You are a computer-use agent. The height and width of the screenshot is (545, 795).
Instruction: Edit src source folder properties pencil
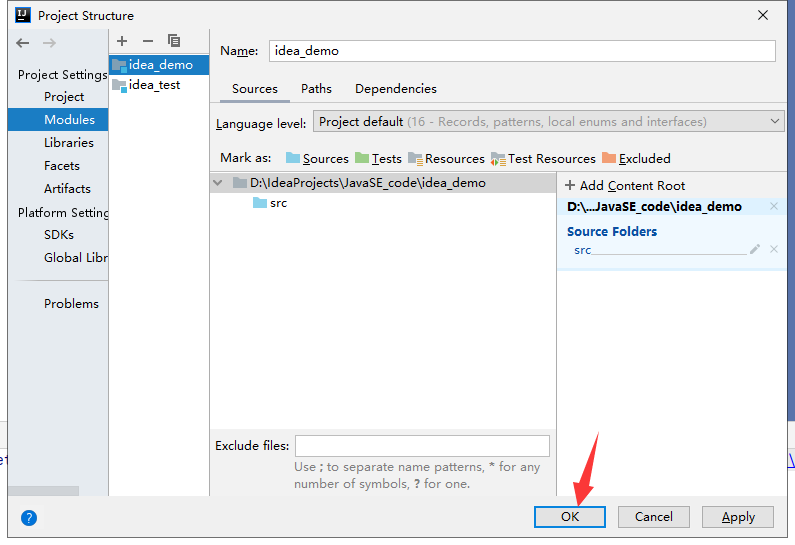pos(755,249)
